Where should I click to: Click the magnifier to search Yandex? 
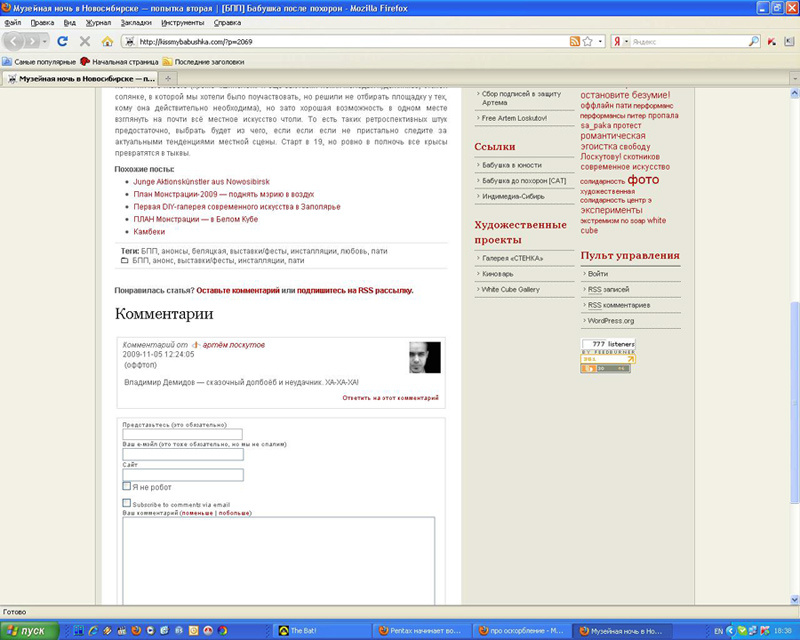[754, 41]
